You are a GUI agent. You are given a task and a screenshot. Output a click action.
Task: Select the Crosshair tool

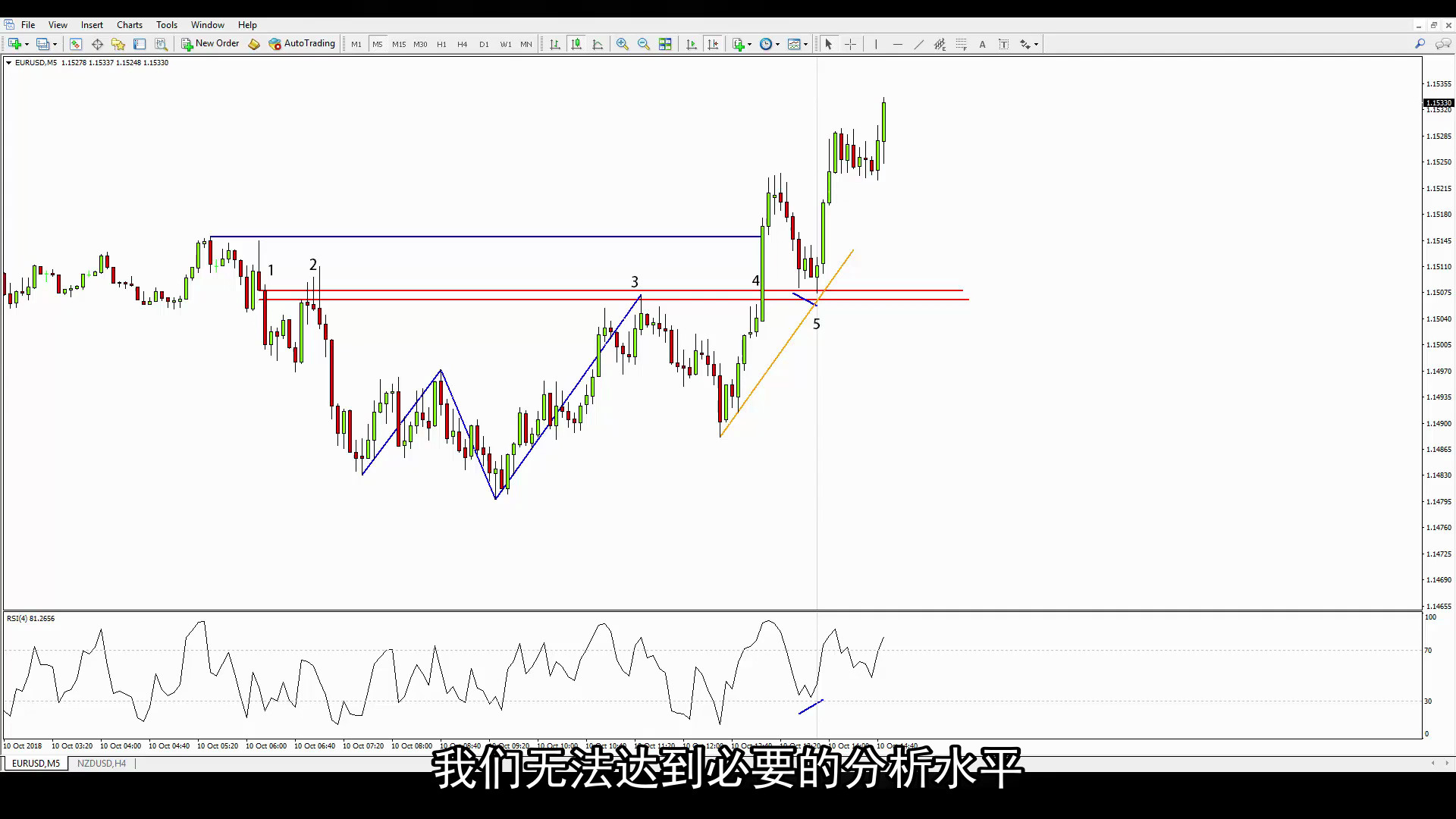(x=850, y=44)
